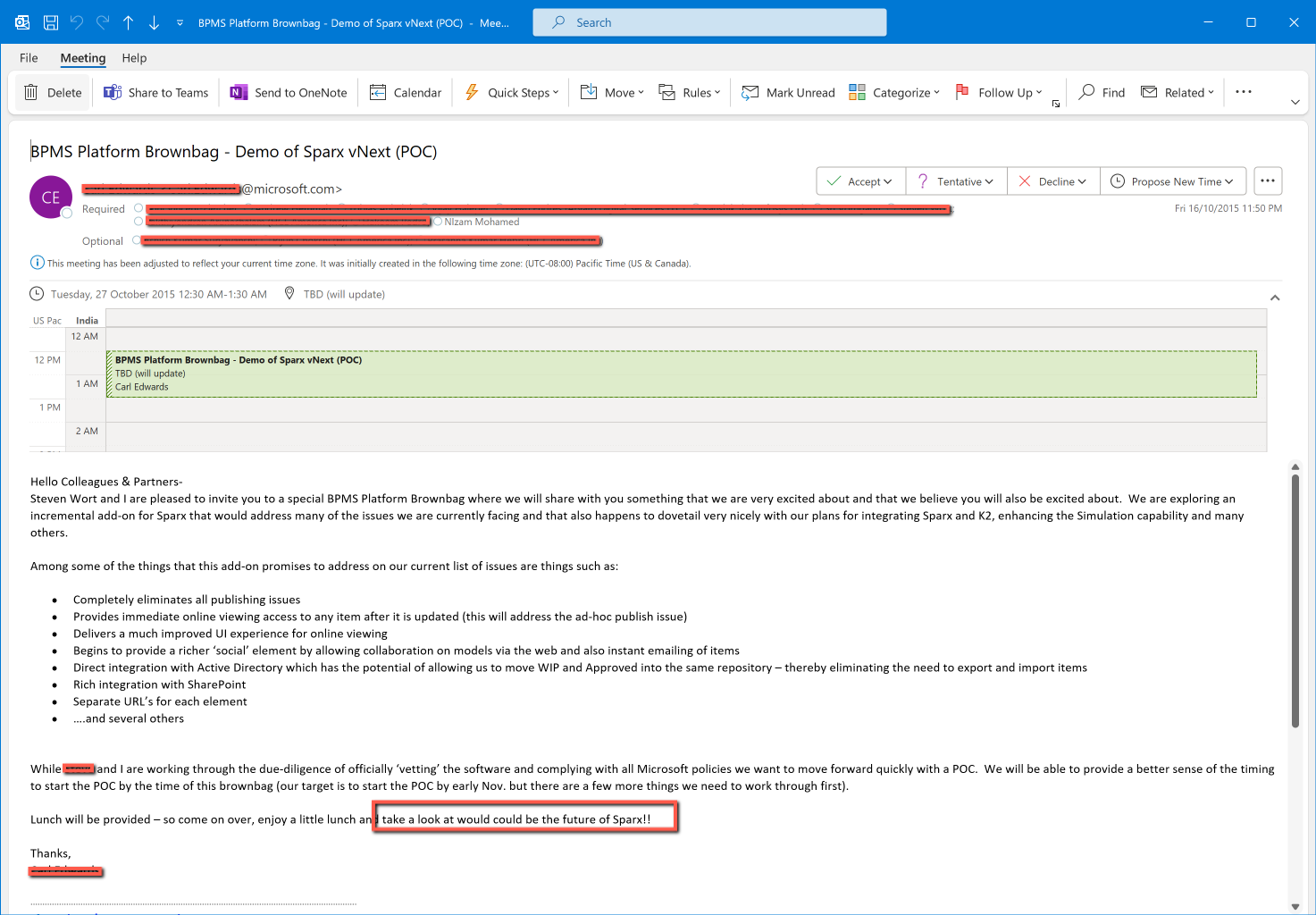Viewport: 1316px width, 915px height.
Task: Click the meeting subject title text
Action: pyautogui.click(x=234, y=152)
